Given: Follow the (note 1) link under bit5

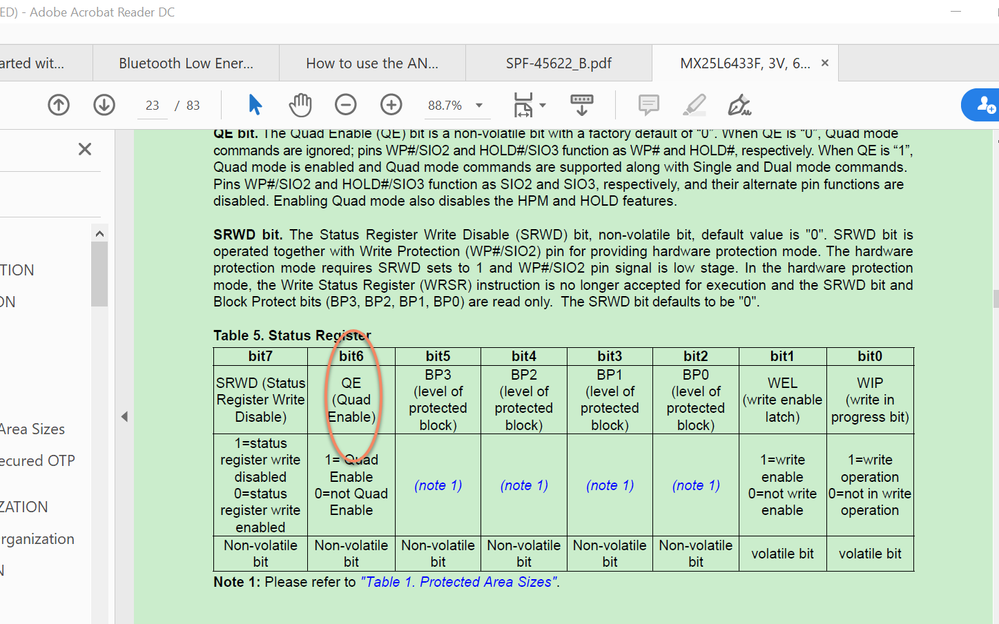Looking at the screenshot, I should point(438,486).
